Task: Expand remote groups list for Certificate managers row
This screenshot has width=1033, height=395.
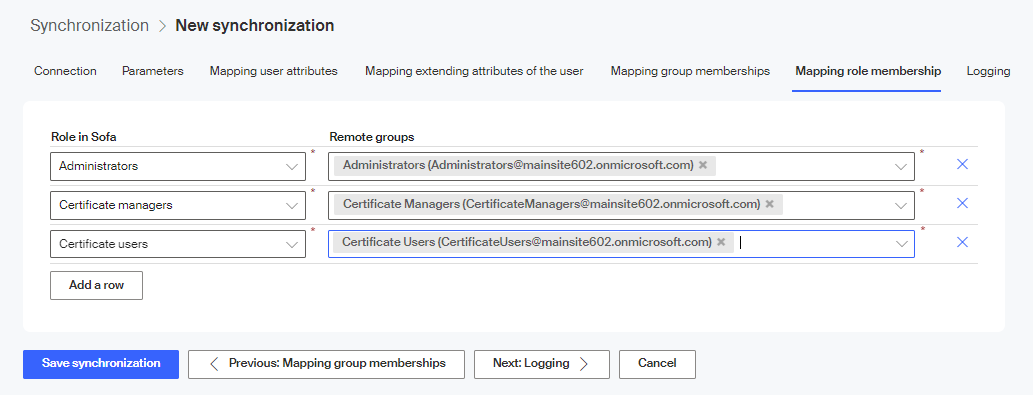Action: click(x=901, y=206)
